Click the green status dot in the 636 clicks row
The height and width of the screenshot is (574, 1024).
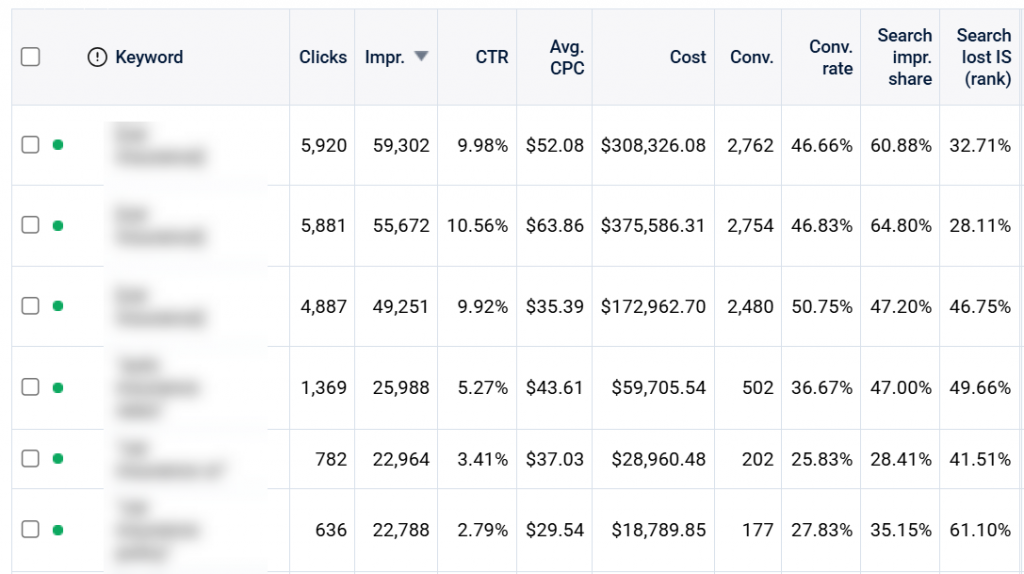click(x=58, y=530)
